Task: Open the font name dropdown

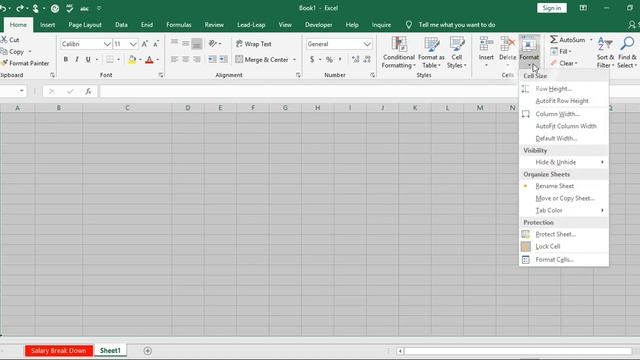Action: pyautogui.click(x=107, y=44)
